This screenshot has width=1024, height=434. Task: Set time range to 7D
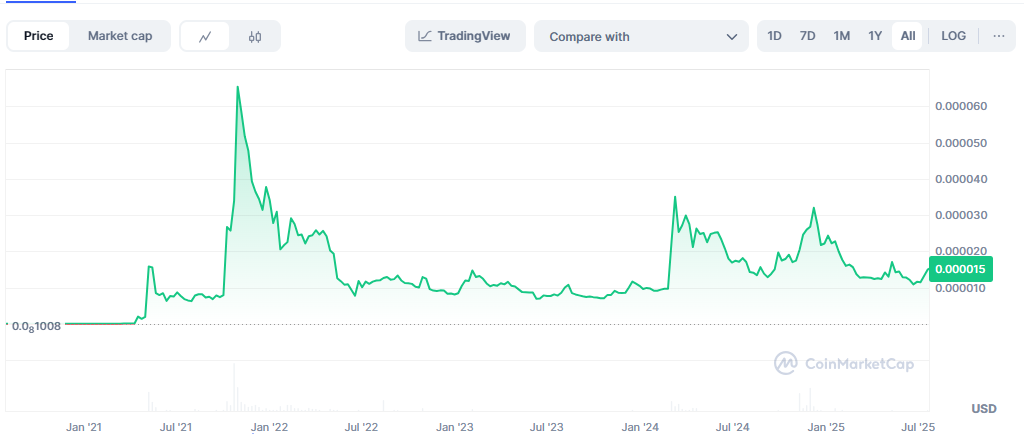807,36
